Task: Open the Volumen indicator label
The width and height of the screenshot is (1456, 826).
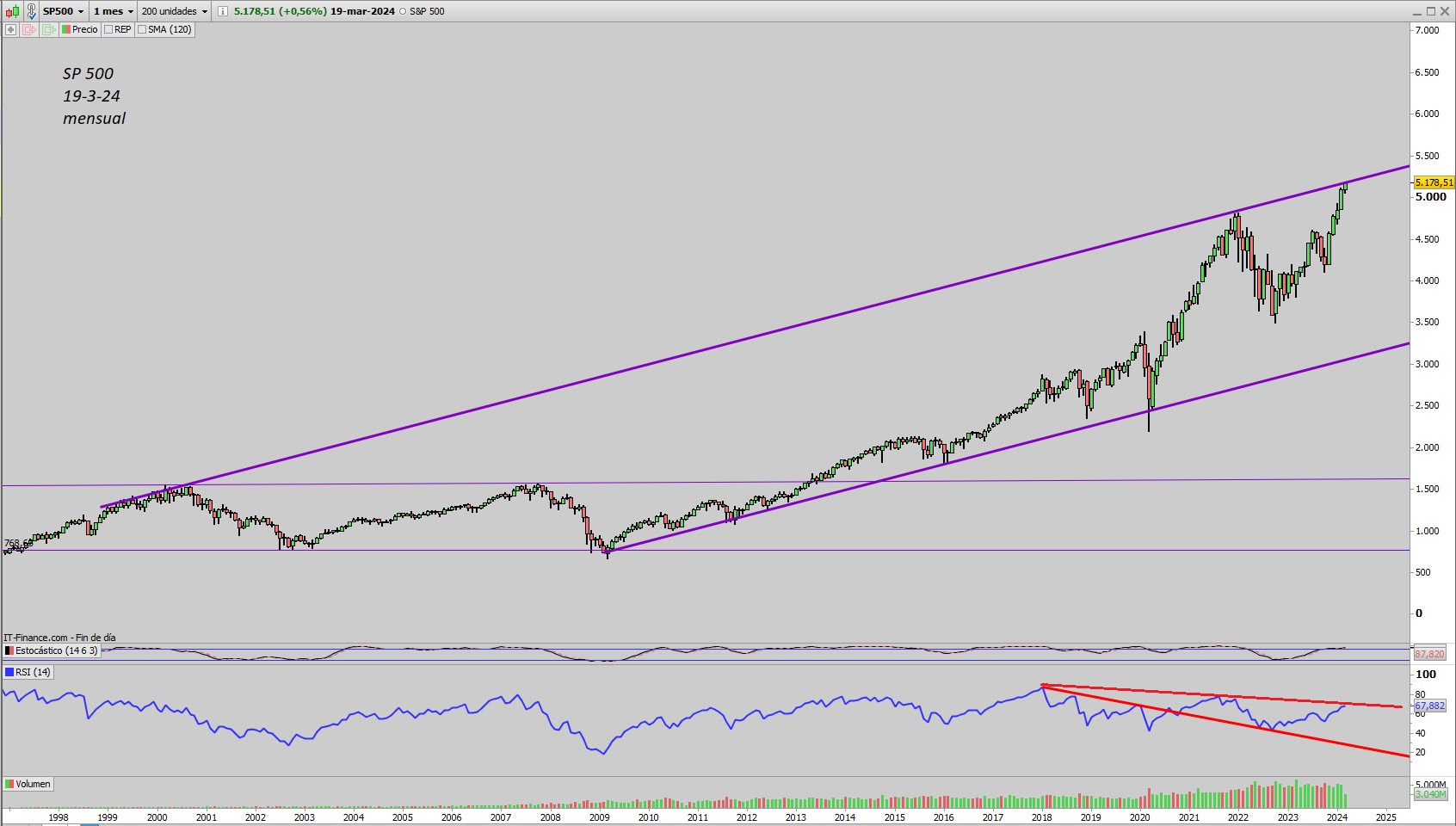Action: tap(28, 784)
